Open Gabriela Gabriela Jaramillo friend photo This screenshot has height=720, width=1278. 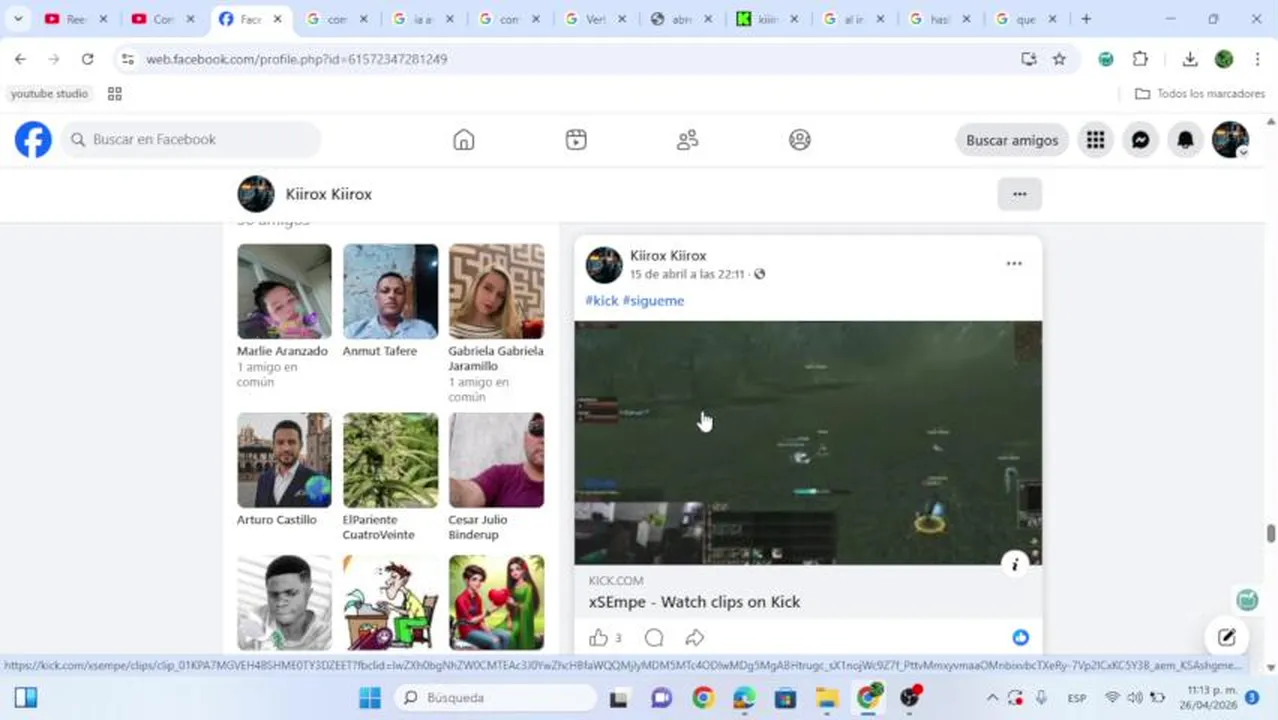[x=496, y=291]
